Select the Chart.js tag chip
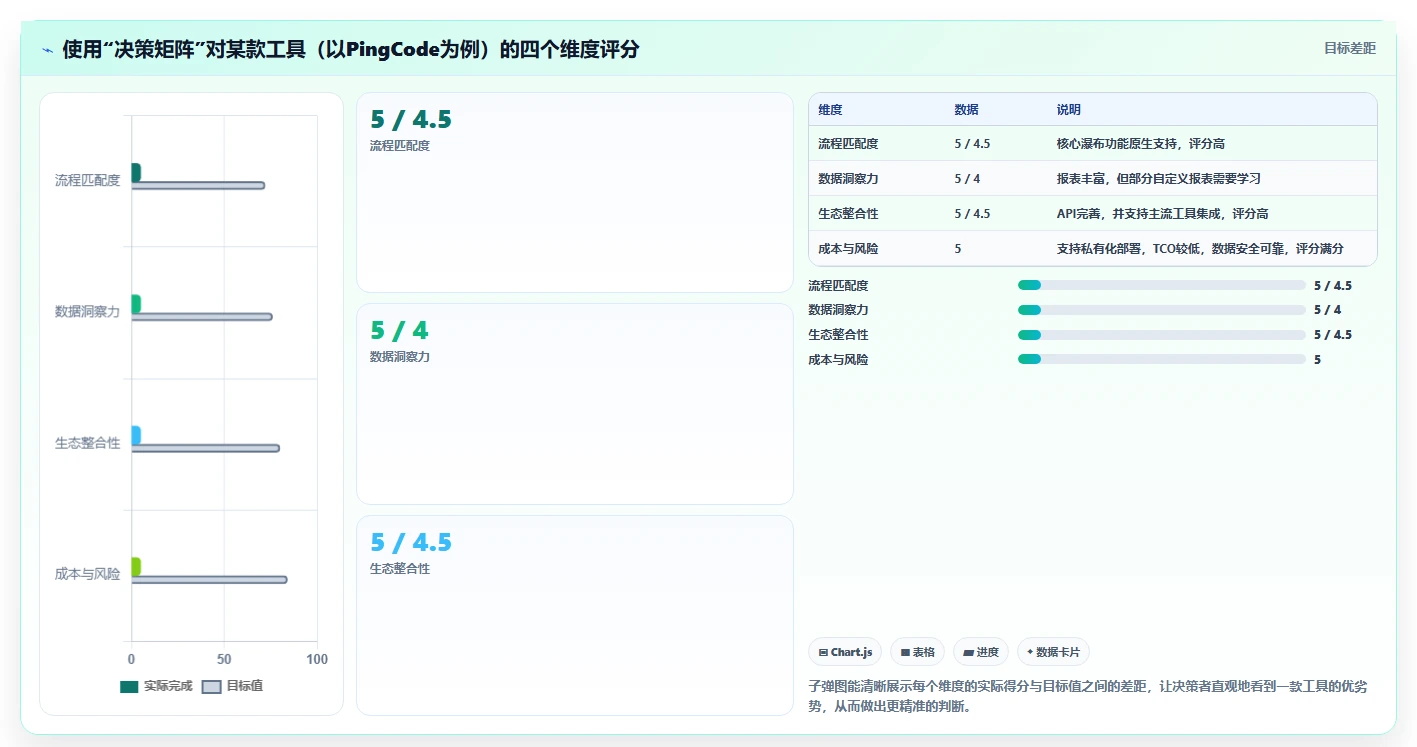This screenshot has height=747, width=1417. tap(846, 652)
